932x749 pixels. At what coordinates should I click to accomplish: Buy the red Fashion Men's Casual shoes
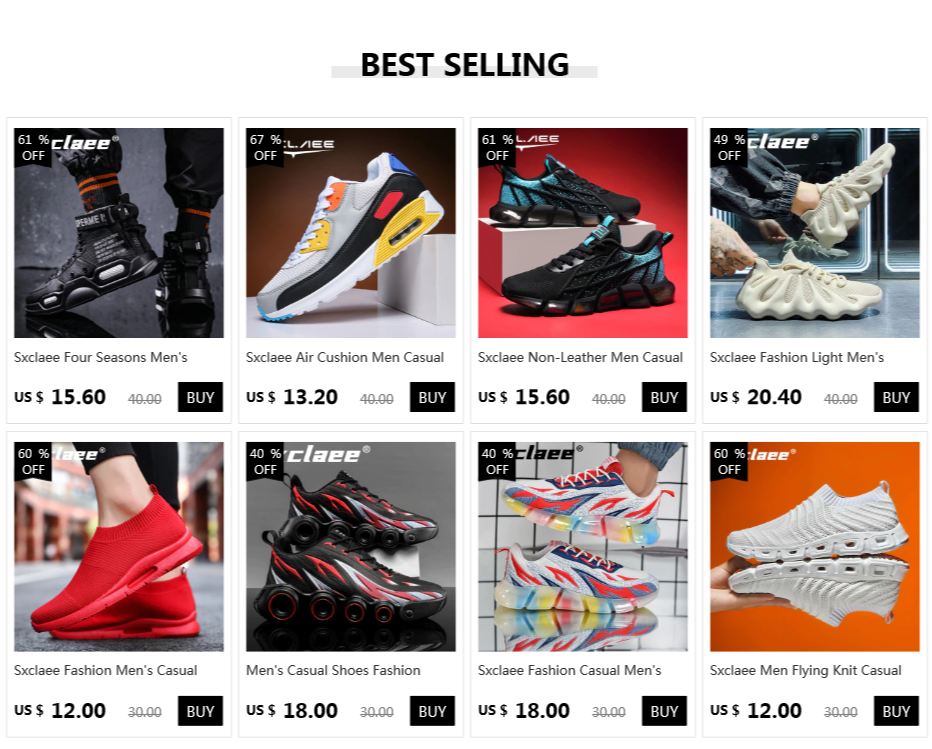[x=200, y=711]
